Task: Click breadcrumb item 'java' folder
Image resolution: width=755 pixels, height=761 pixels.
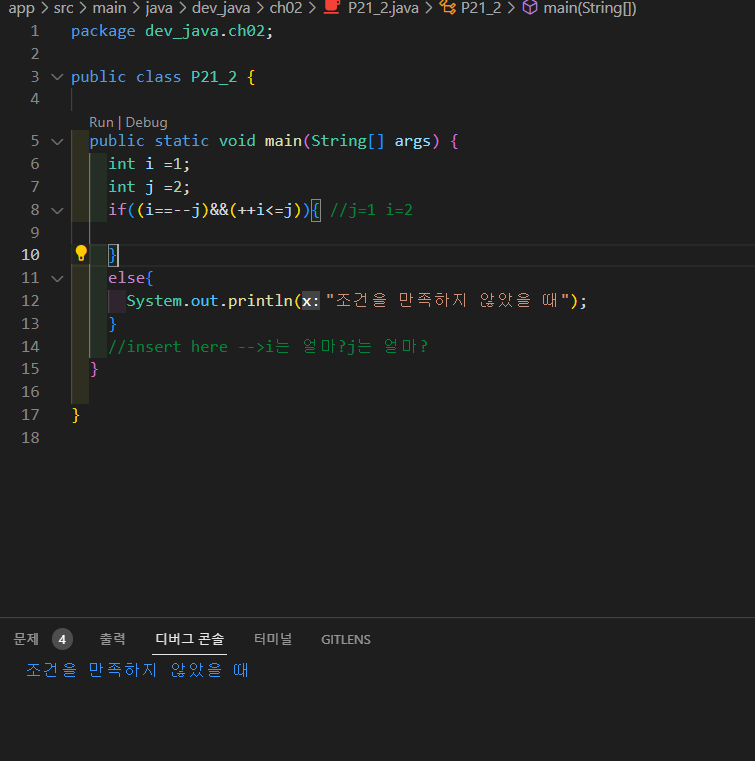Action: (x=159, y=8)
